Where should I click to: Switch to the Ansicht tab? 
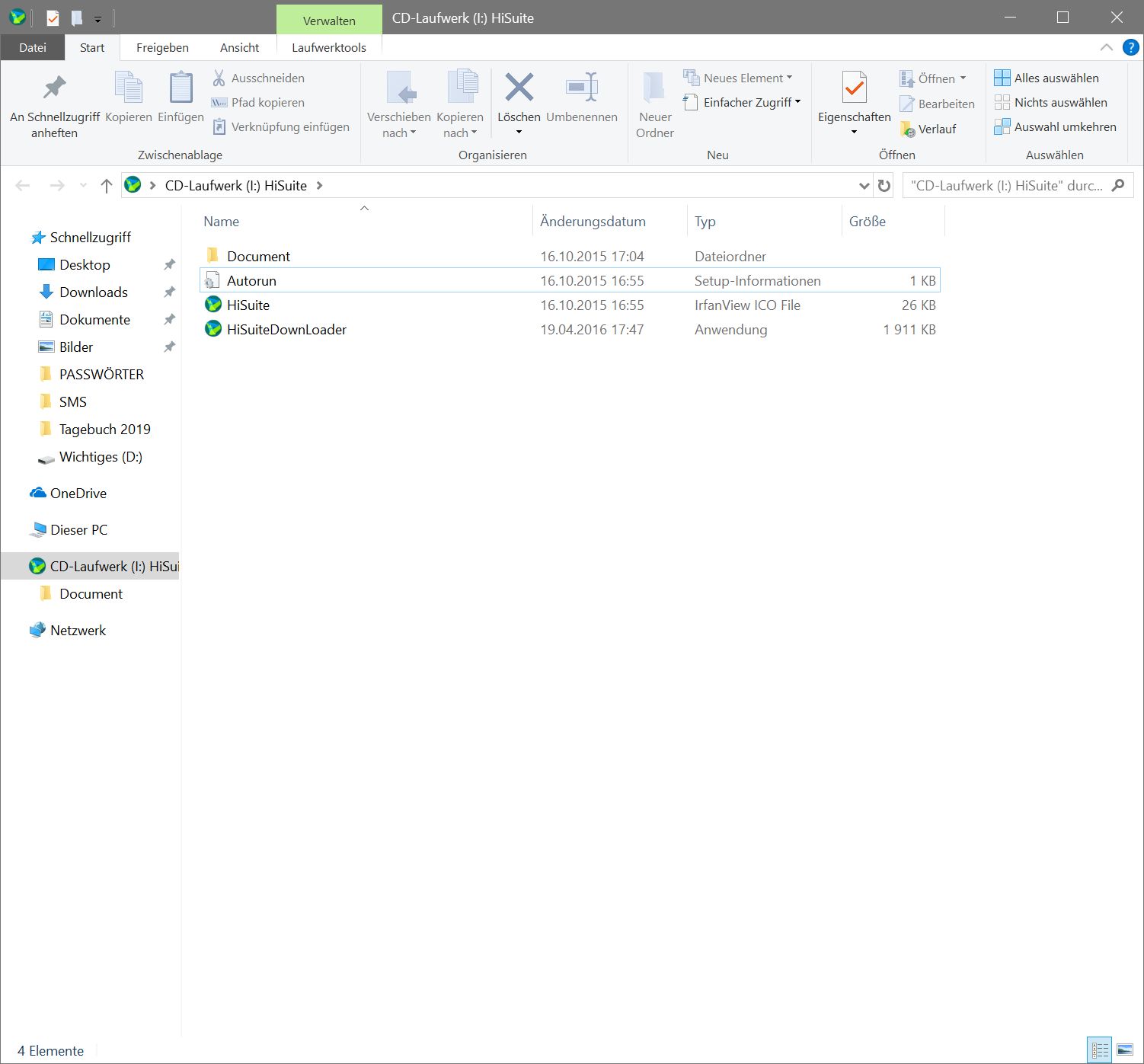coord(239,47)
